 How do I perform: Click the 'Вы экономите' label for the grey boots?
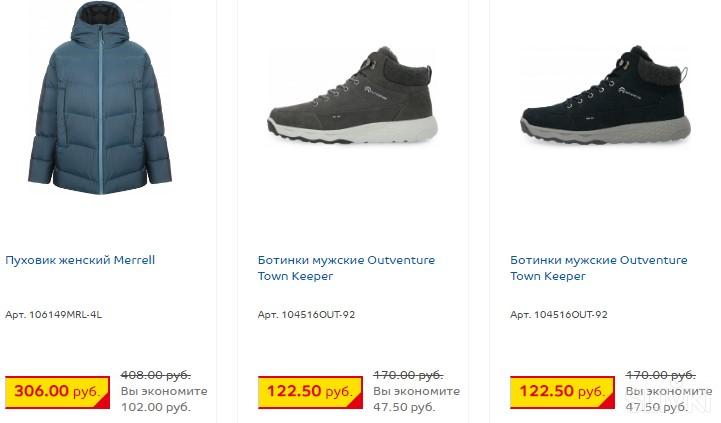416,391
